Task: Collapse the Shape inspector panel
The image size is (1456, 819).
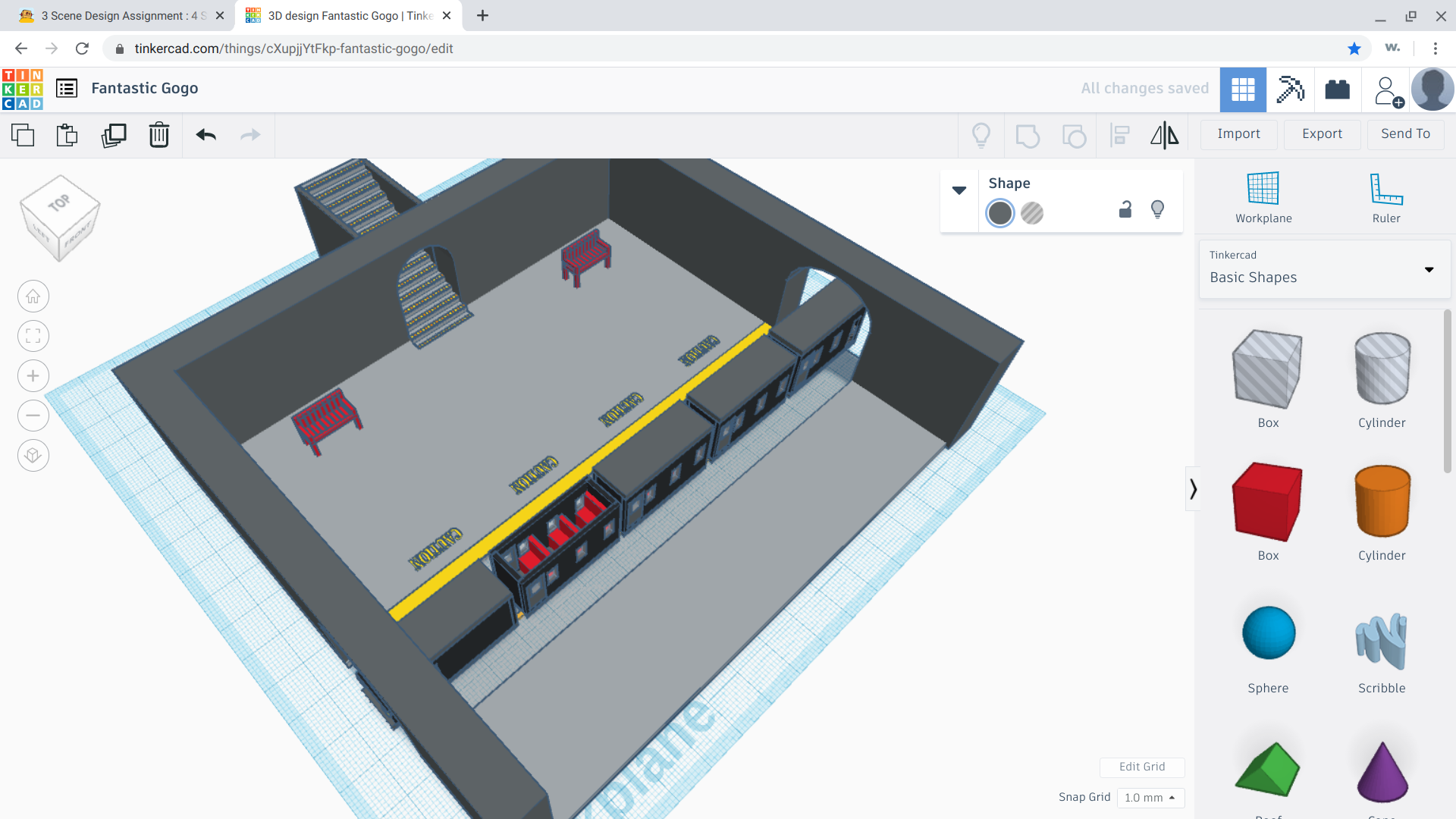Action: 959,190
